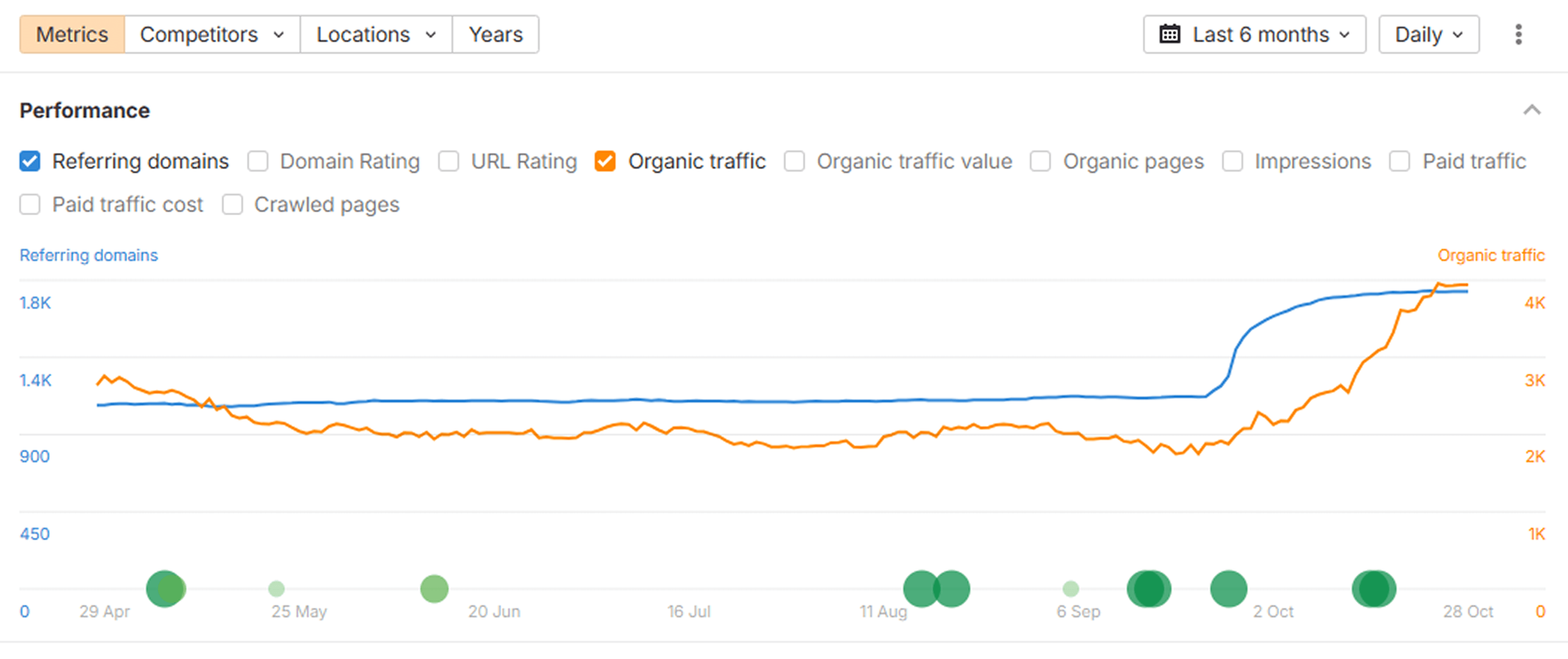Disable the Organic traffic checkbox
Viewport: 1568px width, 659px height.
pyautogui.click(x=604, y=161)
